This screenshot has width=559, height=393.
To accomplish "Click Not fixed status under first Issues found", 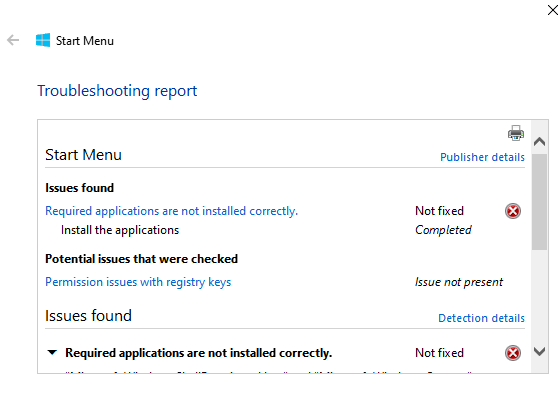I will tap(439, 211).
